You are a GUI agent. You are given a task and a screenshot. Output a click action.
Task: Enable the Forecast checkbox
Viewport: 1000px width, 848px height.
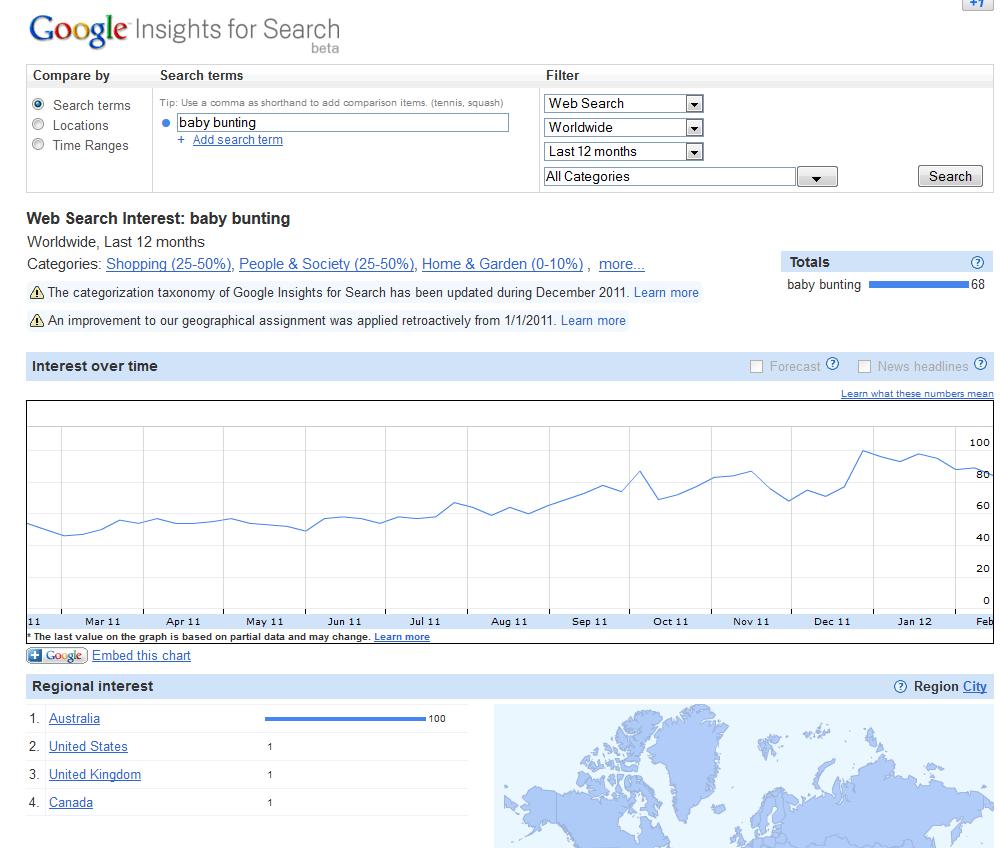pyautogui.click(x=756, y=367)
